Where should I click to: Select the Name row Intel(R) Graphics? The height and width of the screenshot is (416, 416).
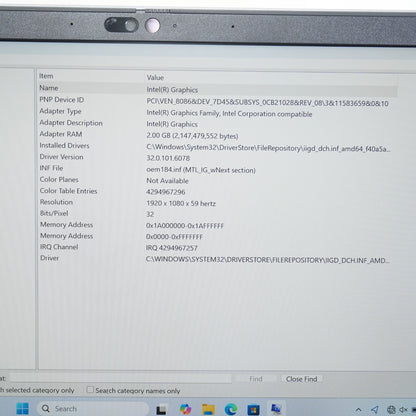pyautogui.click(x=218, y=89)
